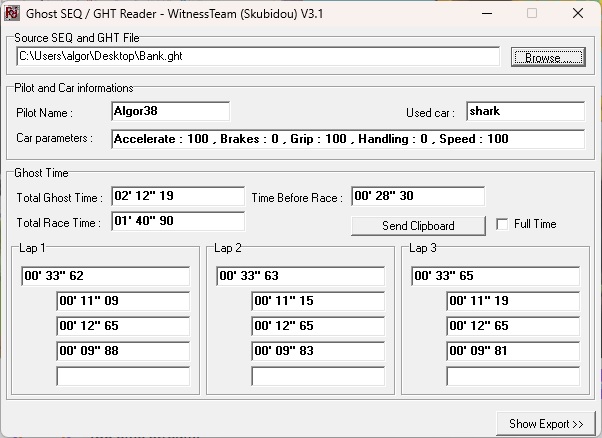This screenshot has width=602, height=438.
Task: Click the Lap 2 group label
Action: pos(228,248)
